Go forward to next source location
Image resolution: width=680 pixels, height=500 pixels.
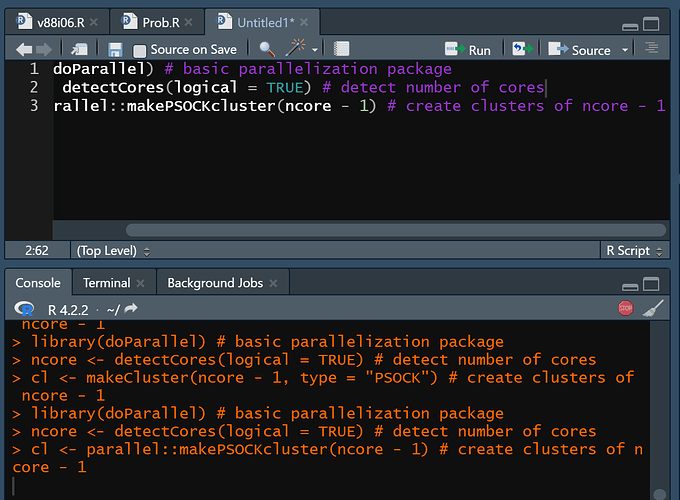click(x=44, y=49)
